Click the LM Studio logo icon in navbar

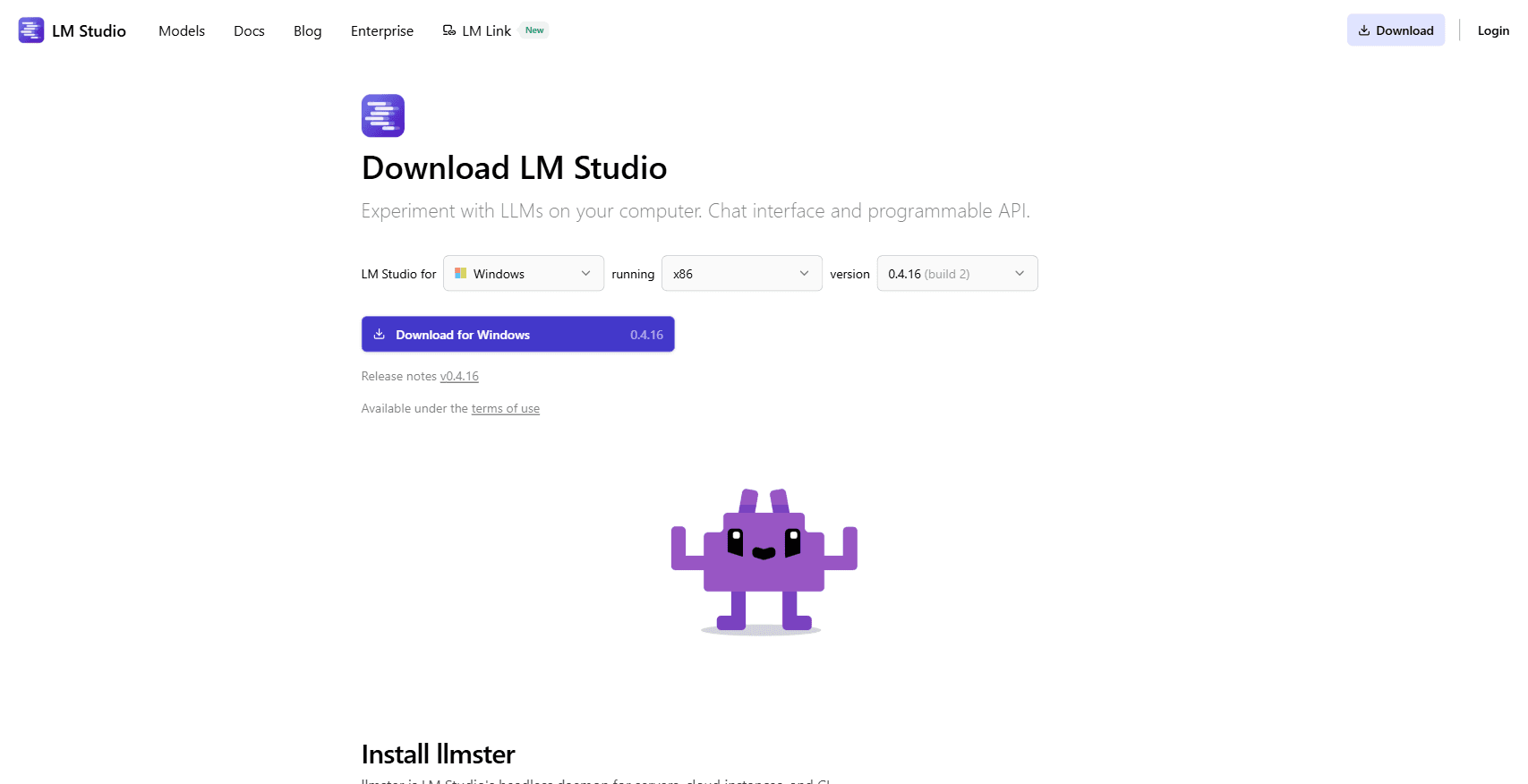(31, 30)
